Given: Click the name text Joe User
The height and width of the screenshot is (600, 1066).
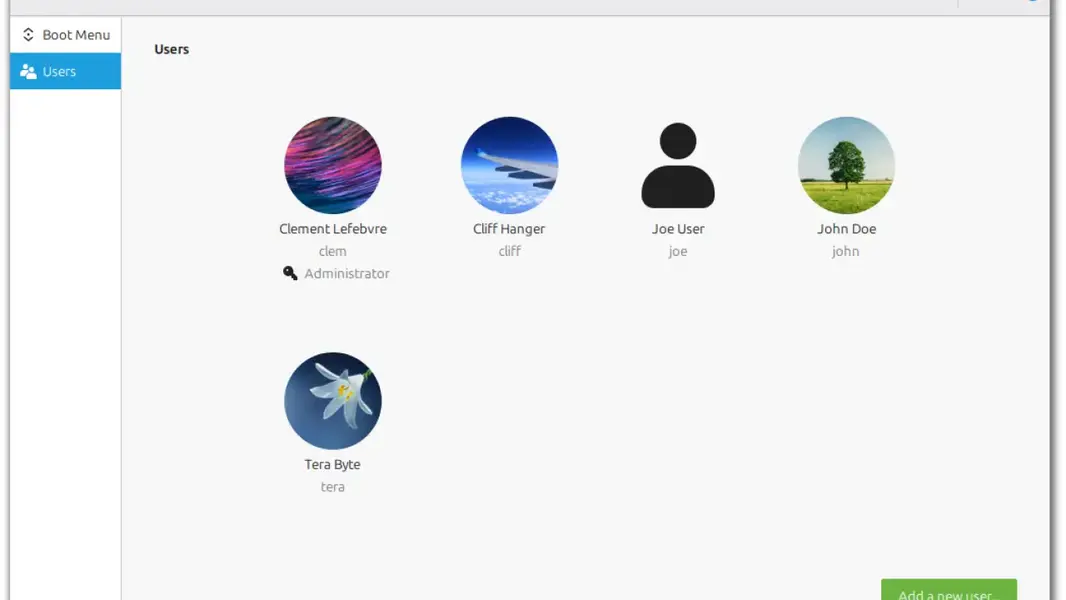Looking at the screenshot, I should point(678,229).
